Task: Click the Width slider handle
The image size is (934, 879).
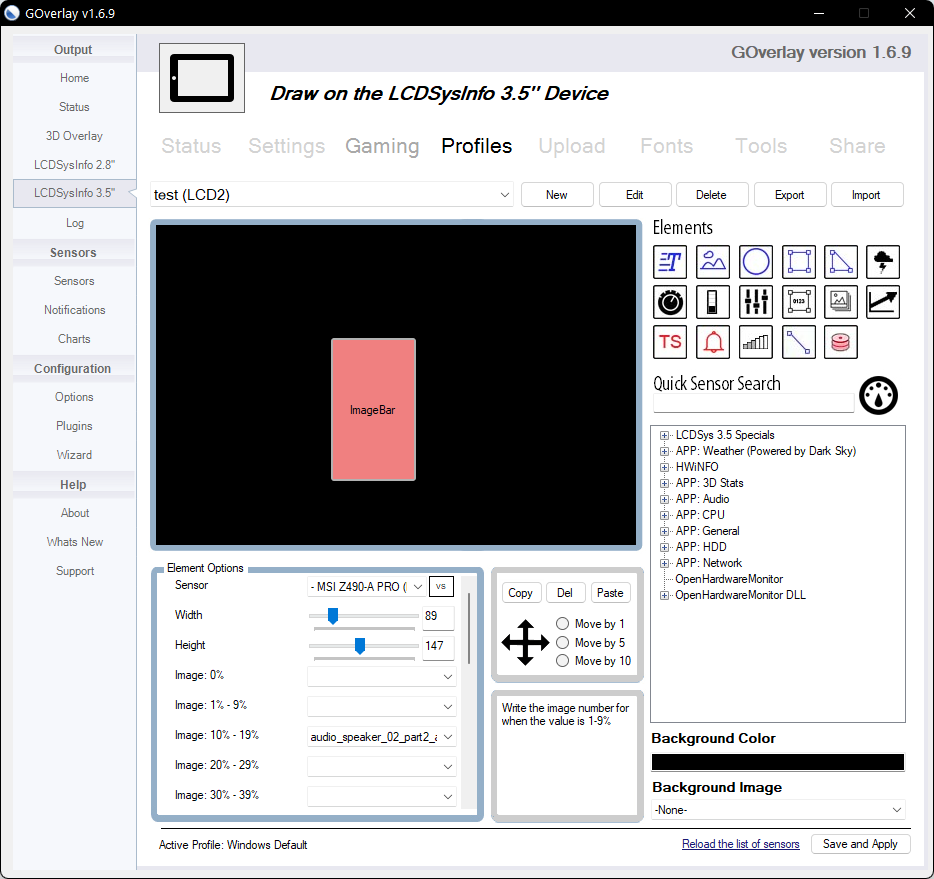Action: pos(333,616)
